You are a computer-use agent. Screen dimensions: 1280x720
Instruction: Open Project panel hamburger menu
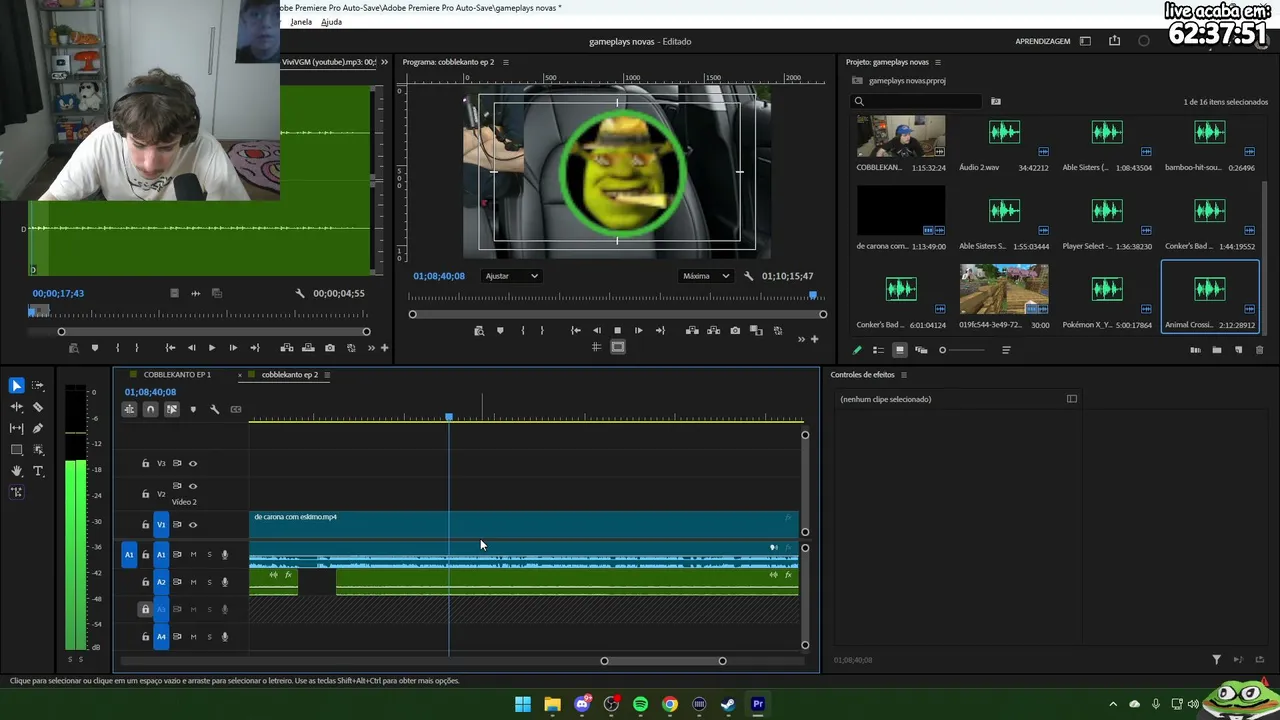click(938, 62)
